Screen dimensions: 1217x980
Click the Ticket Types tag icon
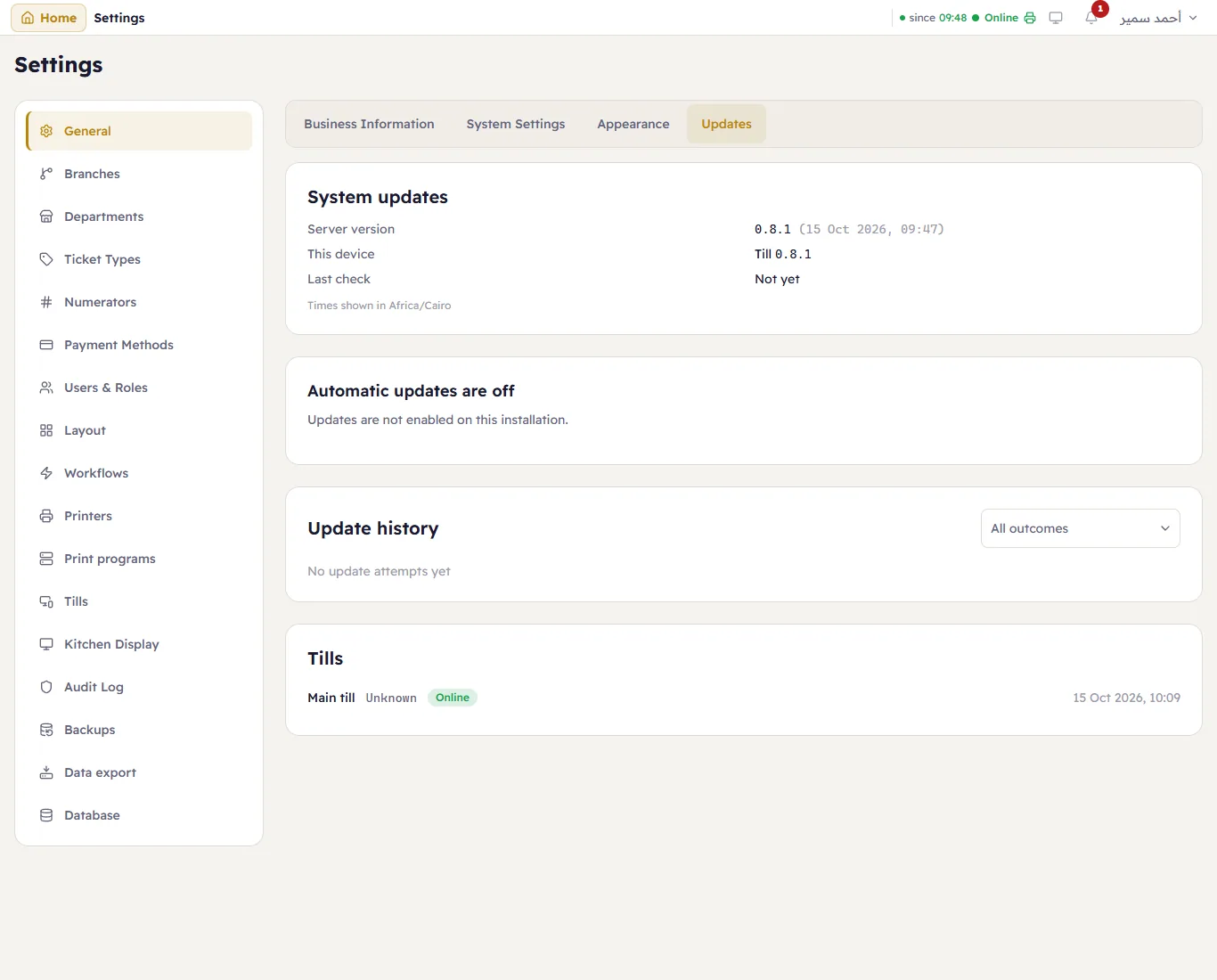(46, 259)
